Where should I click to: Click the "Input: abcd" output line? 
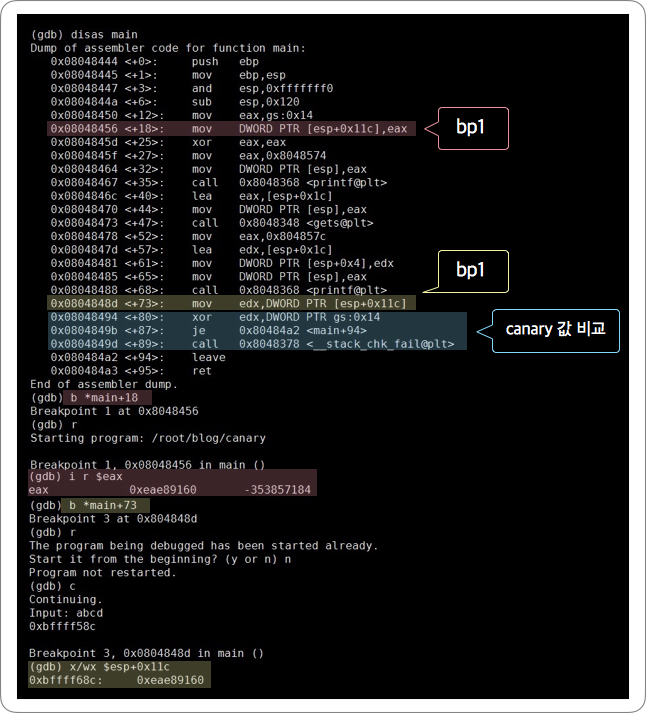pos(66,613)
